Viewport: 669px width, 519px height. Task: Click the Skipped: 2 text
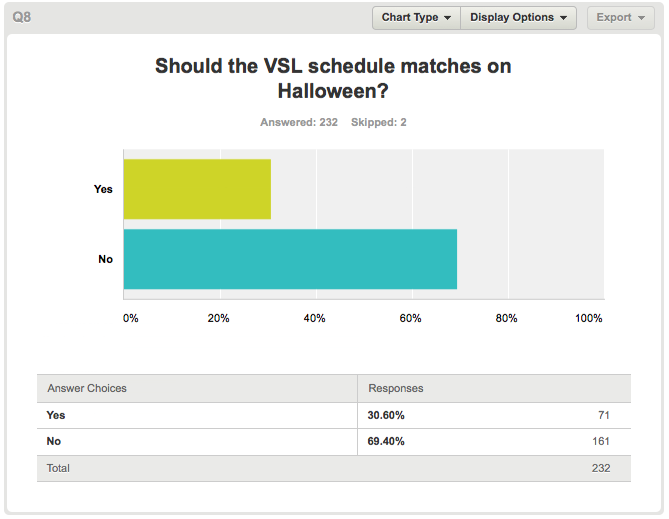[x=378, y=122]
